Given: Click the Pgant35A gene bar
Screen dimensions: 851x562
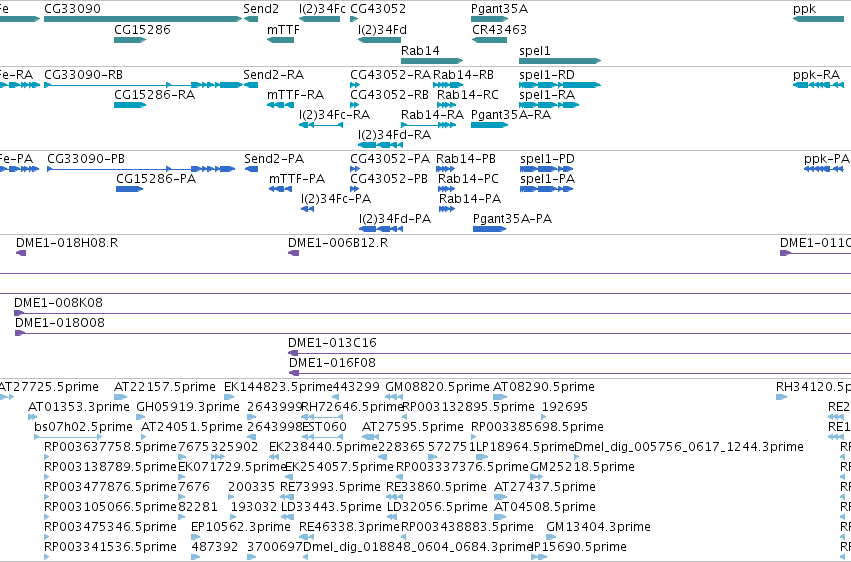Looking at the screenshot, I should [x=490, y=19].
